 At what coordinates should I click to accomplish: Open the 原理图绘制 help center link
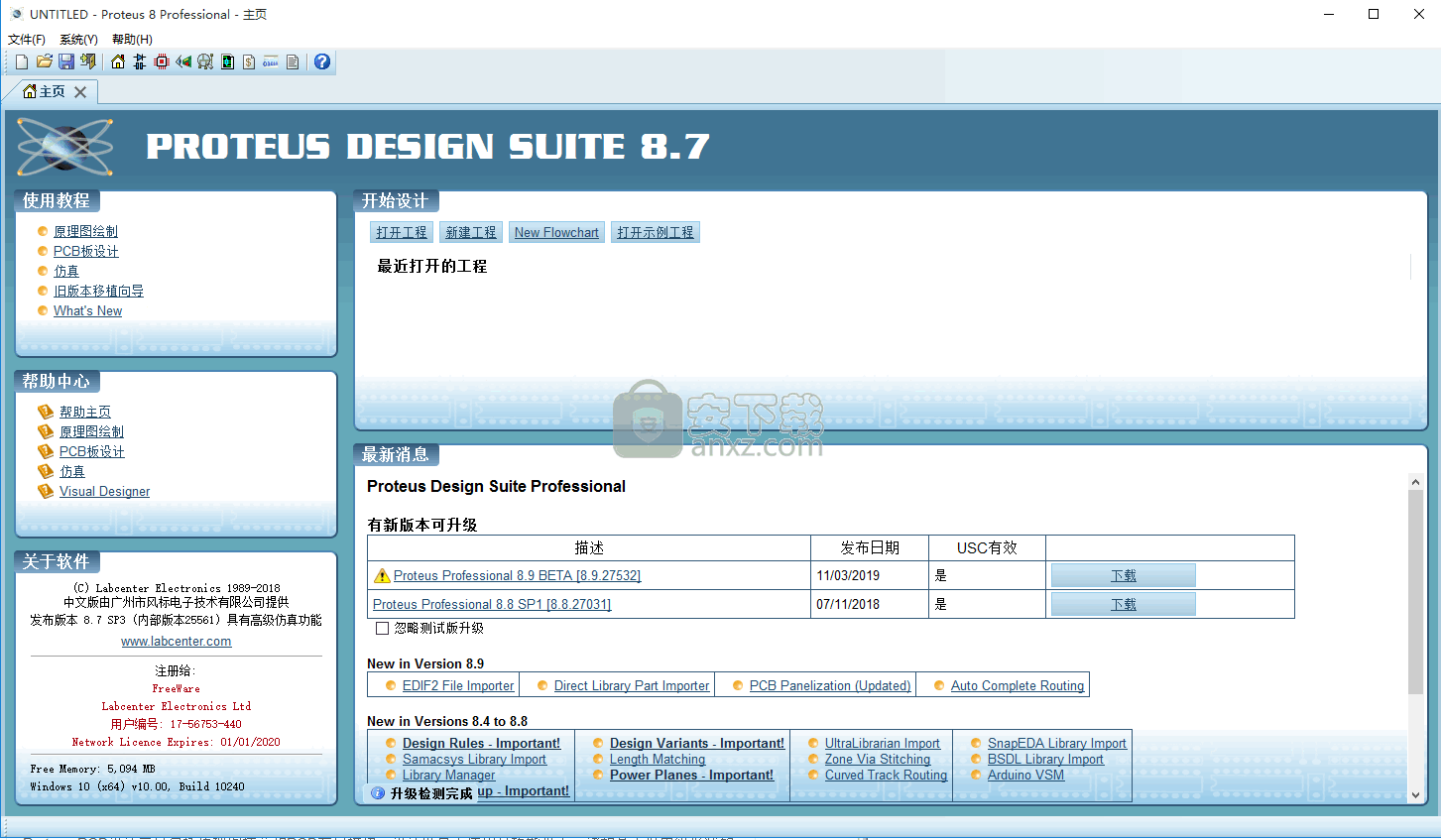coord(91,431)
